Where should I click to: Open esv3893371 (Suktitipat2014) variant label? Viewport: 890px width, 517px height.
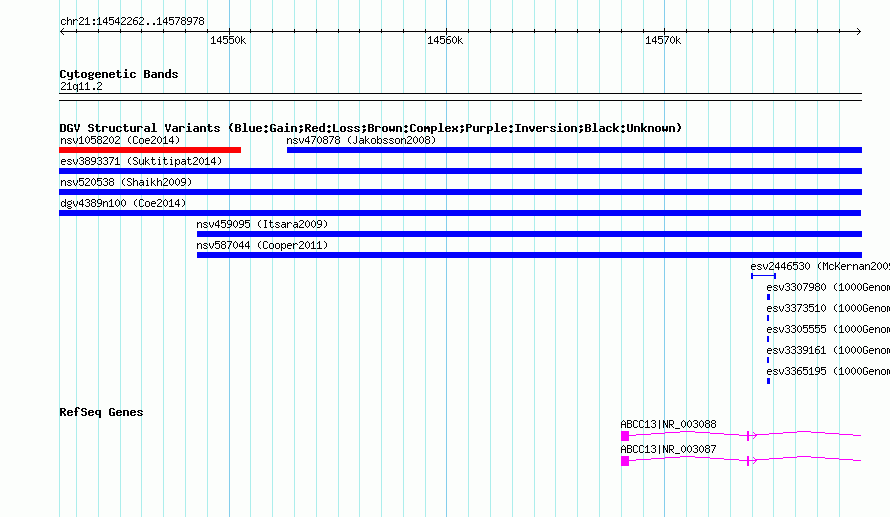[141, 161]
